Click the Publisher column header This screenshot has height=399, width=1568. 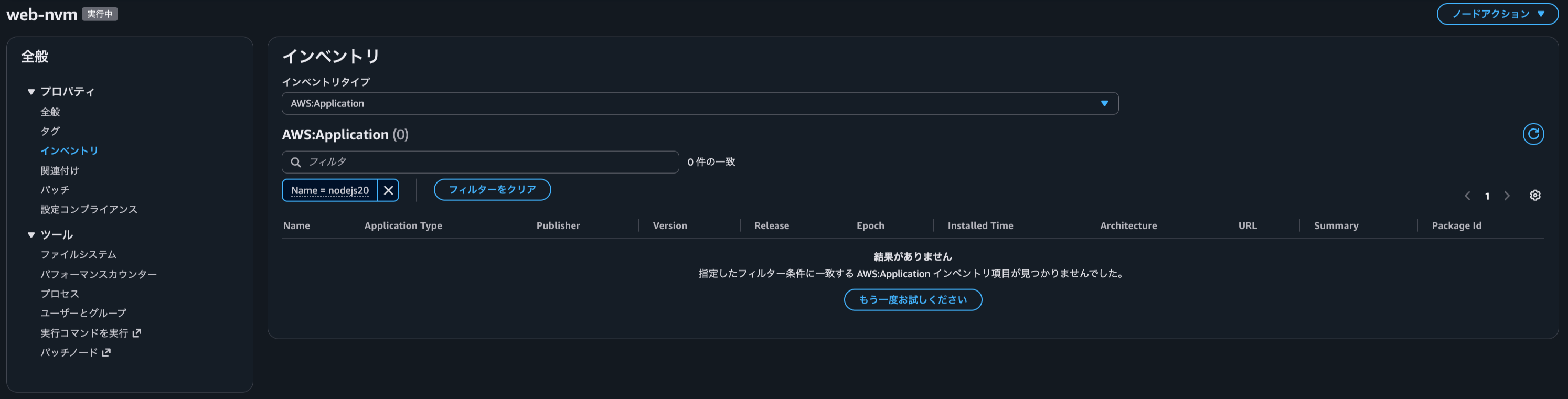click(558, 225)
